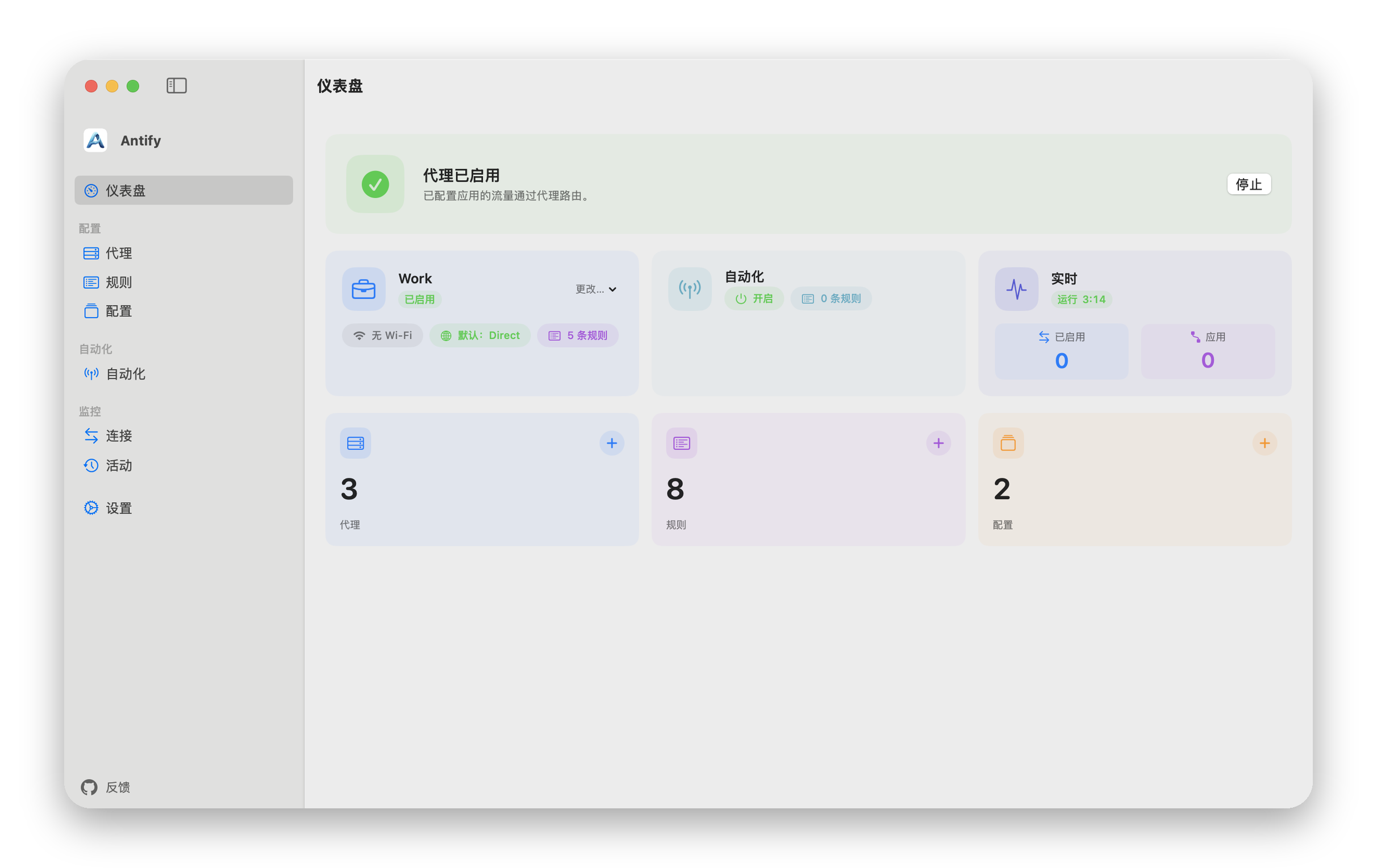The height and width of the screenshot is (868, 1377).
Task: Toggle the 开启 automation power chip
Action: coord(754,298)
